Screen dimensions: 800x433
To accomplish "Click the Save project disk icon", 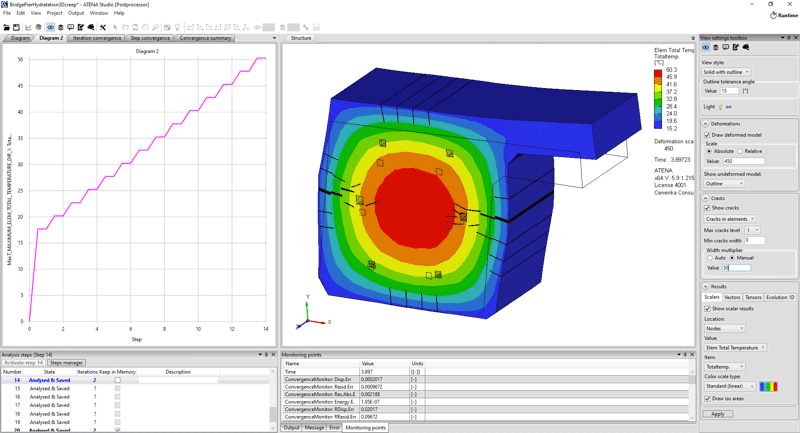I will point(16,28).
